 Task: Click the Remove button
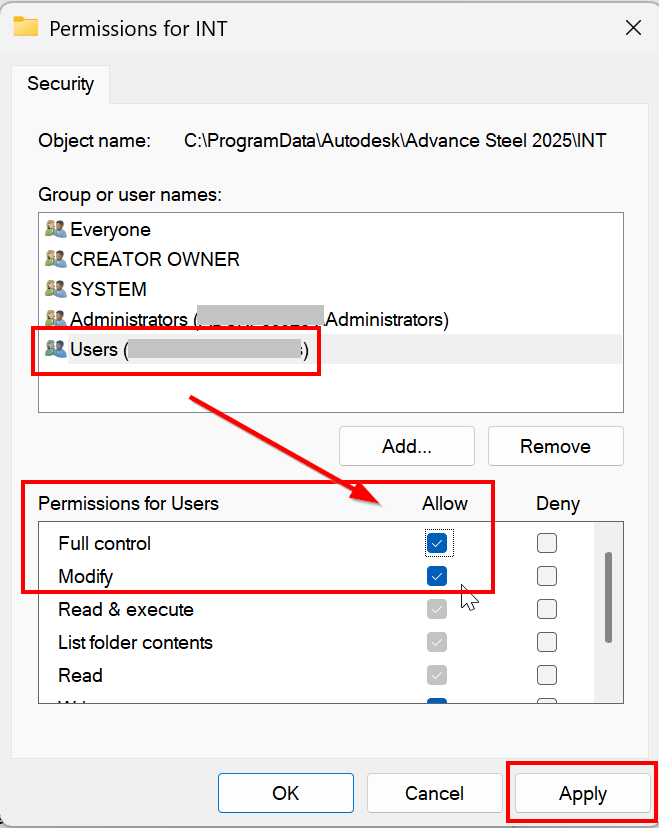[x=555, y=446]
